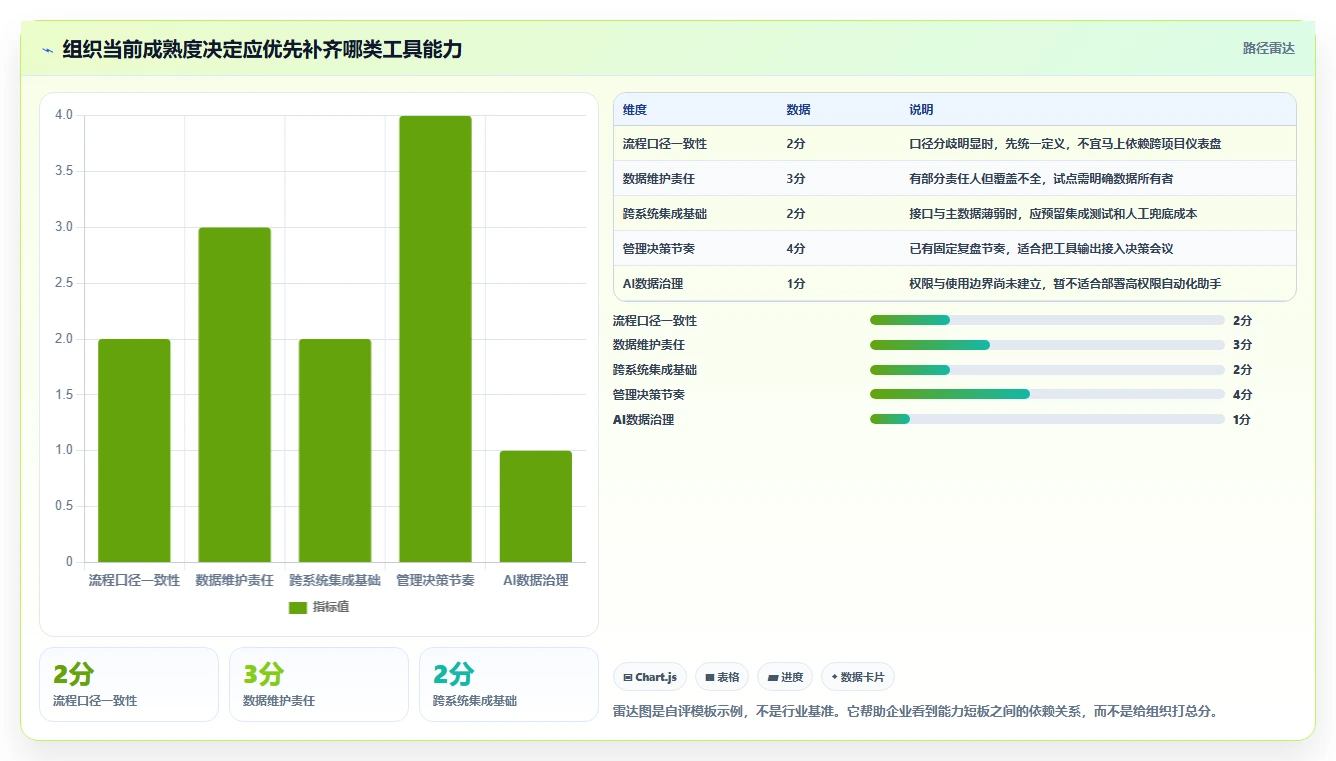
Task: Open the 2分 跨系统集成基础 data card
Action: point(509,684)
